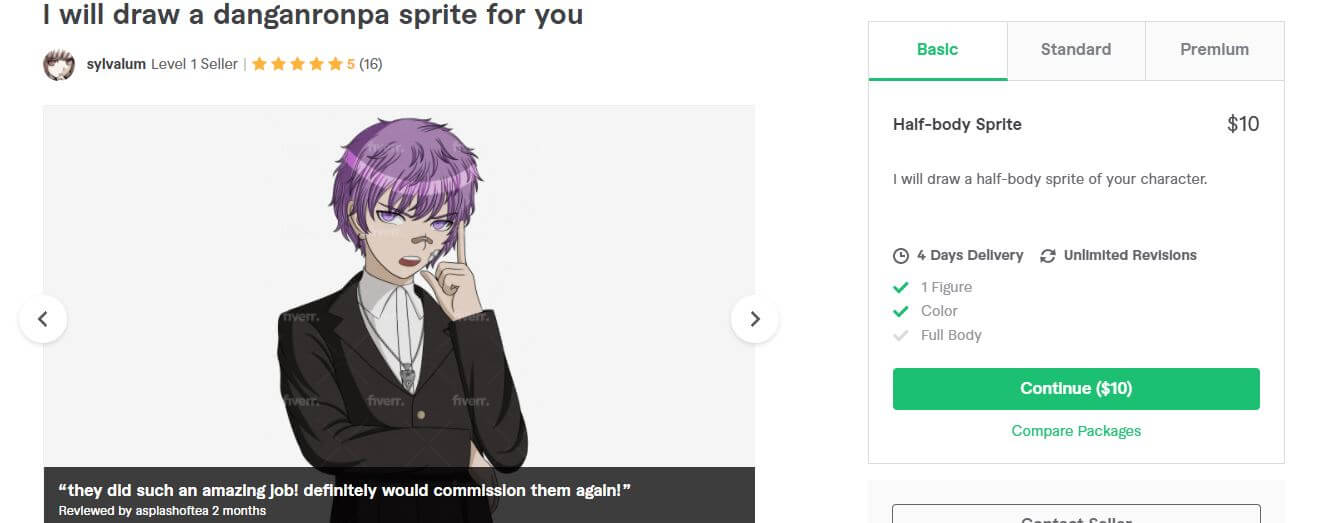Select the Basic package tab
The height and width of the screenshot is (523, 1317).
[x=938, y=50]
